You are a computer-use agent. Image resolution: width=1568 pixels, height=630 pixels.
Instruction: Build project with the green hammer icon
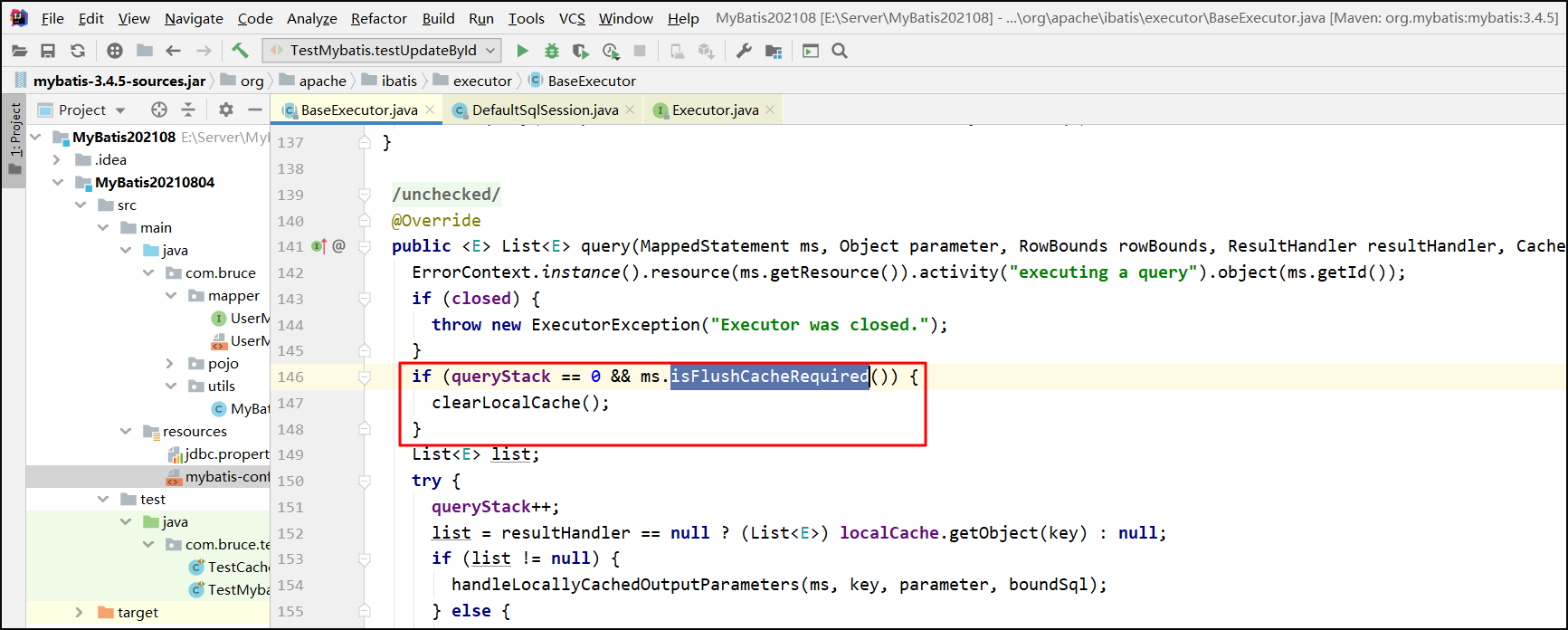click(x=240, y=51)
